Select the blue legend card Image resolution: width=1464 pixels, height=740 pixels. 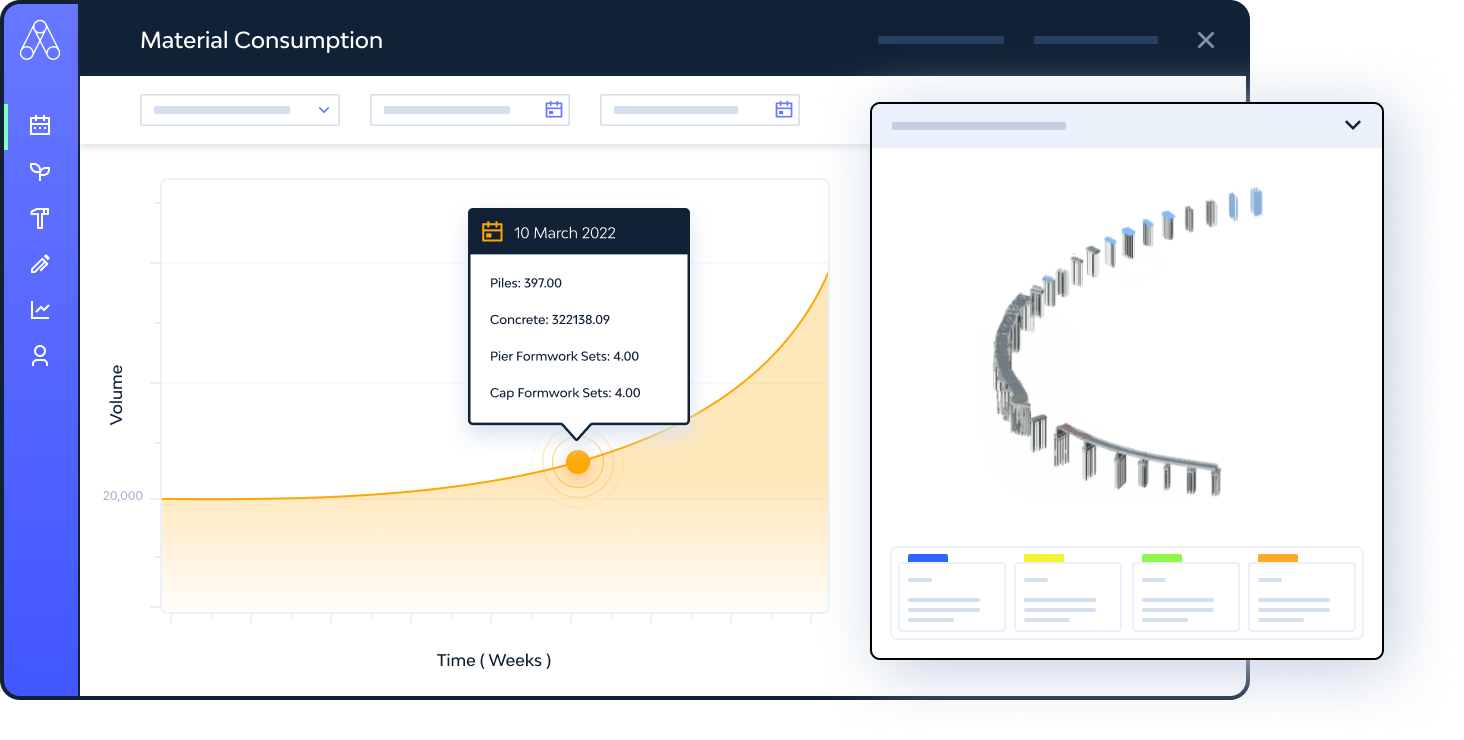coord(951,595)
